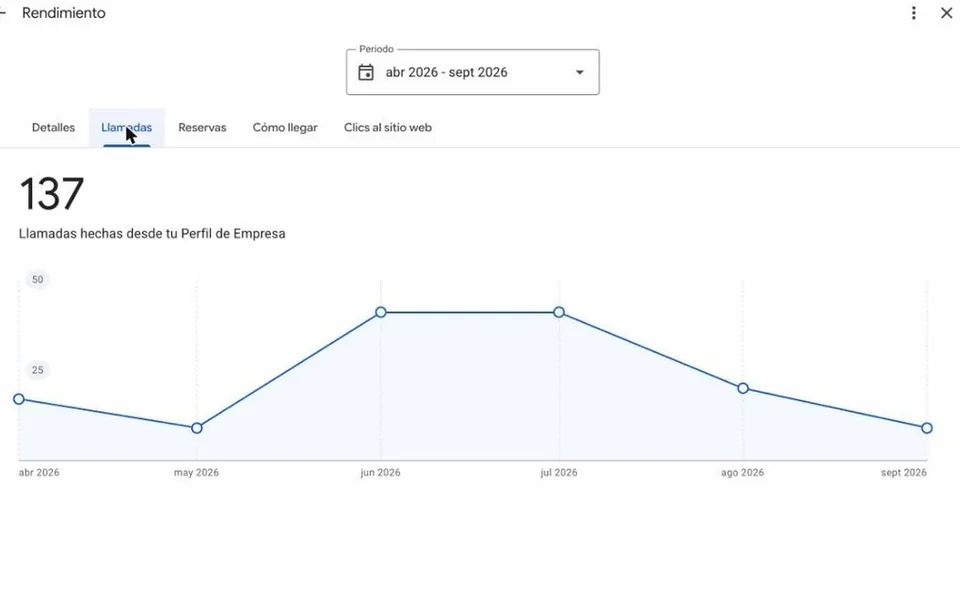Select the abr 2026 - sept 2026 period text
This screenshot has width=960, height=600.
(x=446, y=72)
